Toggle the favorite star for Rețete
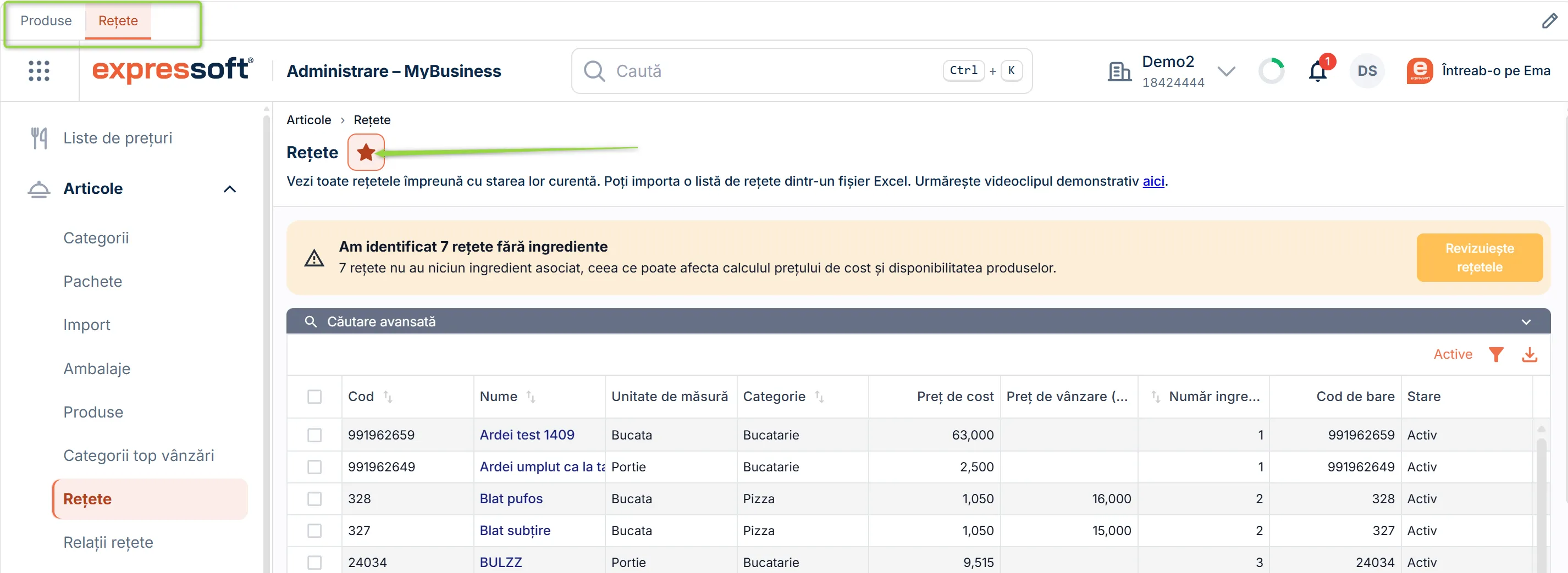 tap(366, 152)
